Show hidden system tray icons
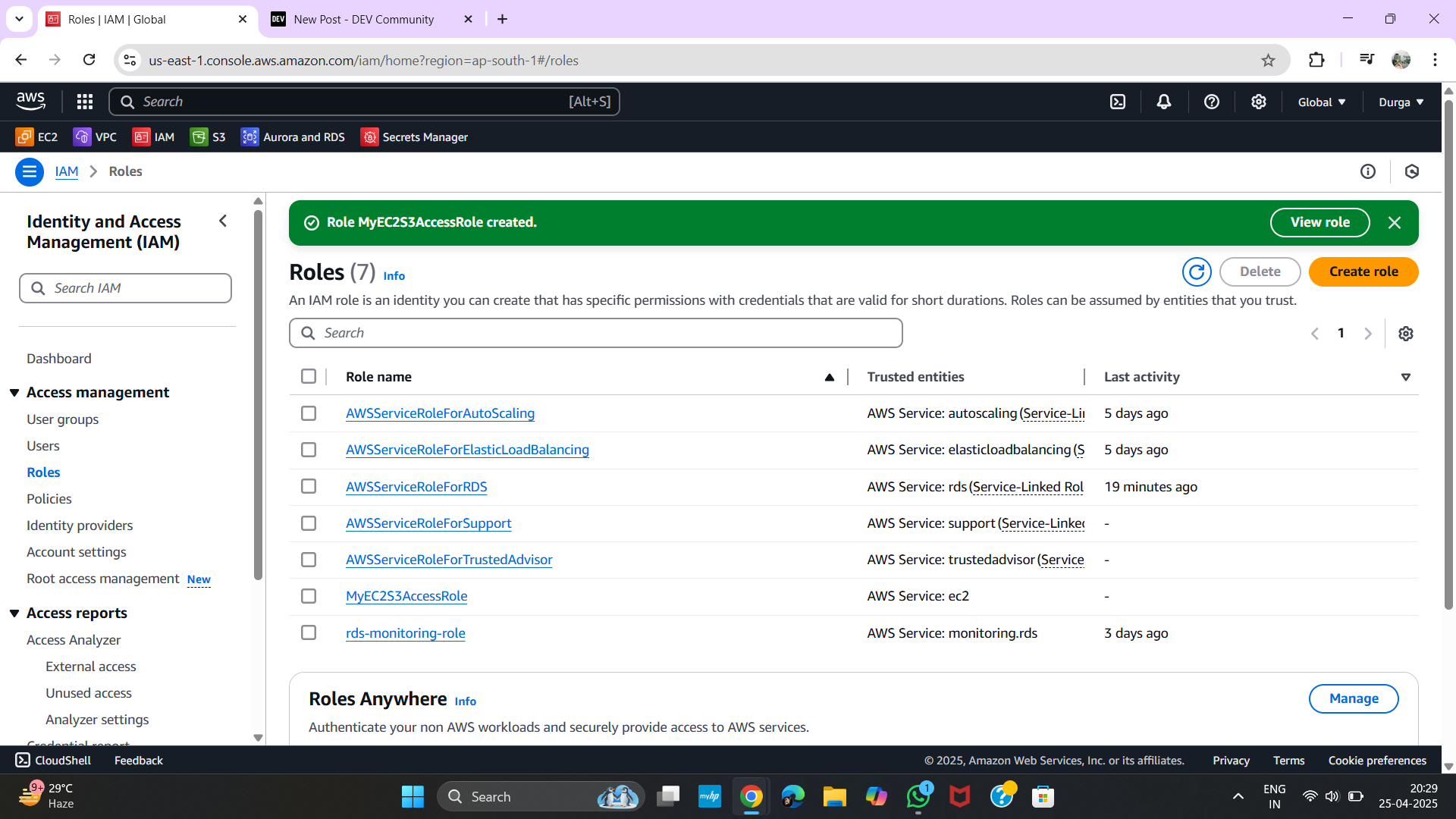The width and height of the screenshot is (1456, 819). pos(1238,796)
